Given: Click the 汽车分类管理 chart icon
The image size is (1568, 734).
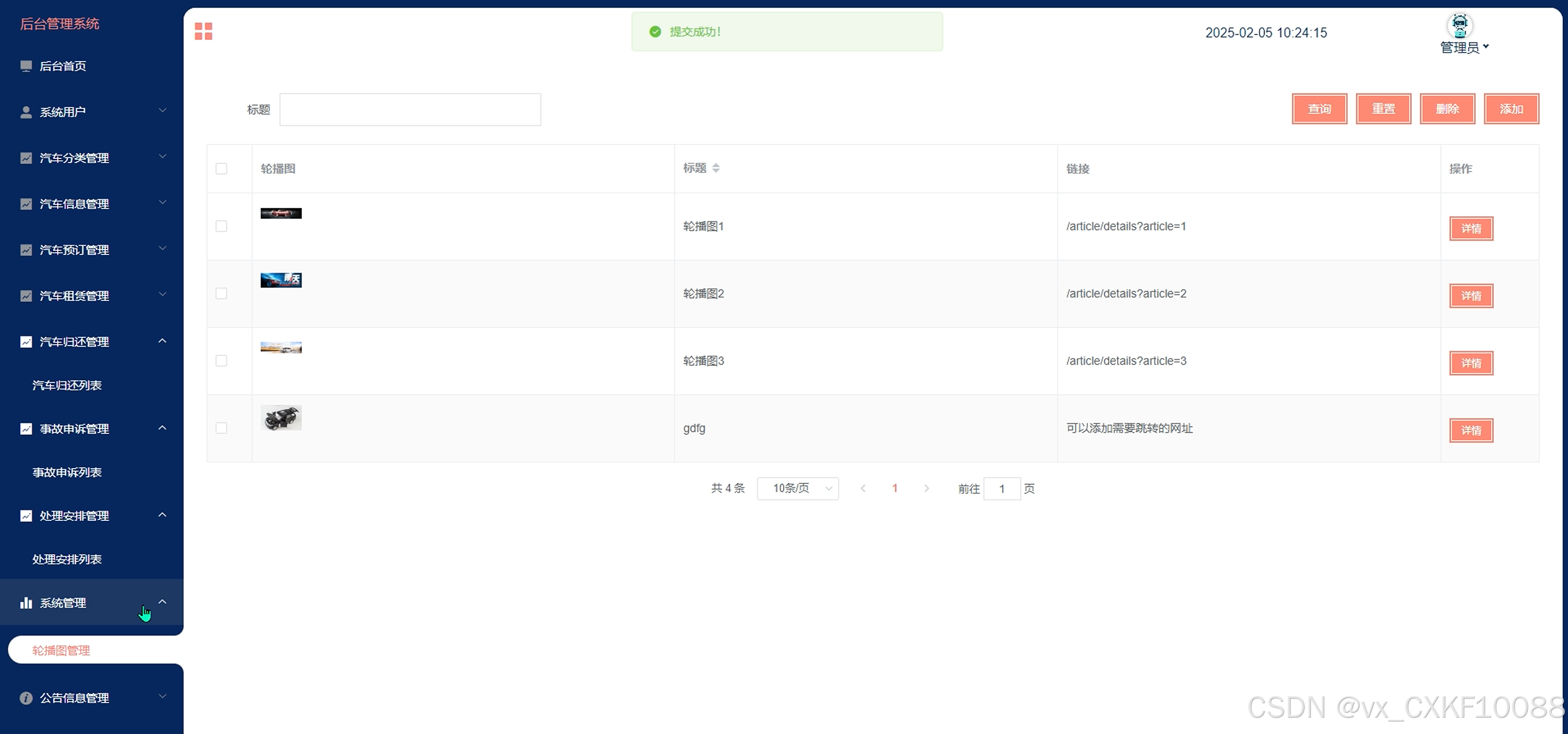Looking at the screenshot, I should pos(26,159).
